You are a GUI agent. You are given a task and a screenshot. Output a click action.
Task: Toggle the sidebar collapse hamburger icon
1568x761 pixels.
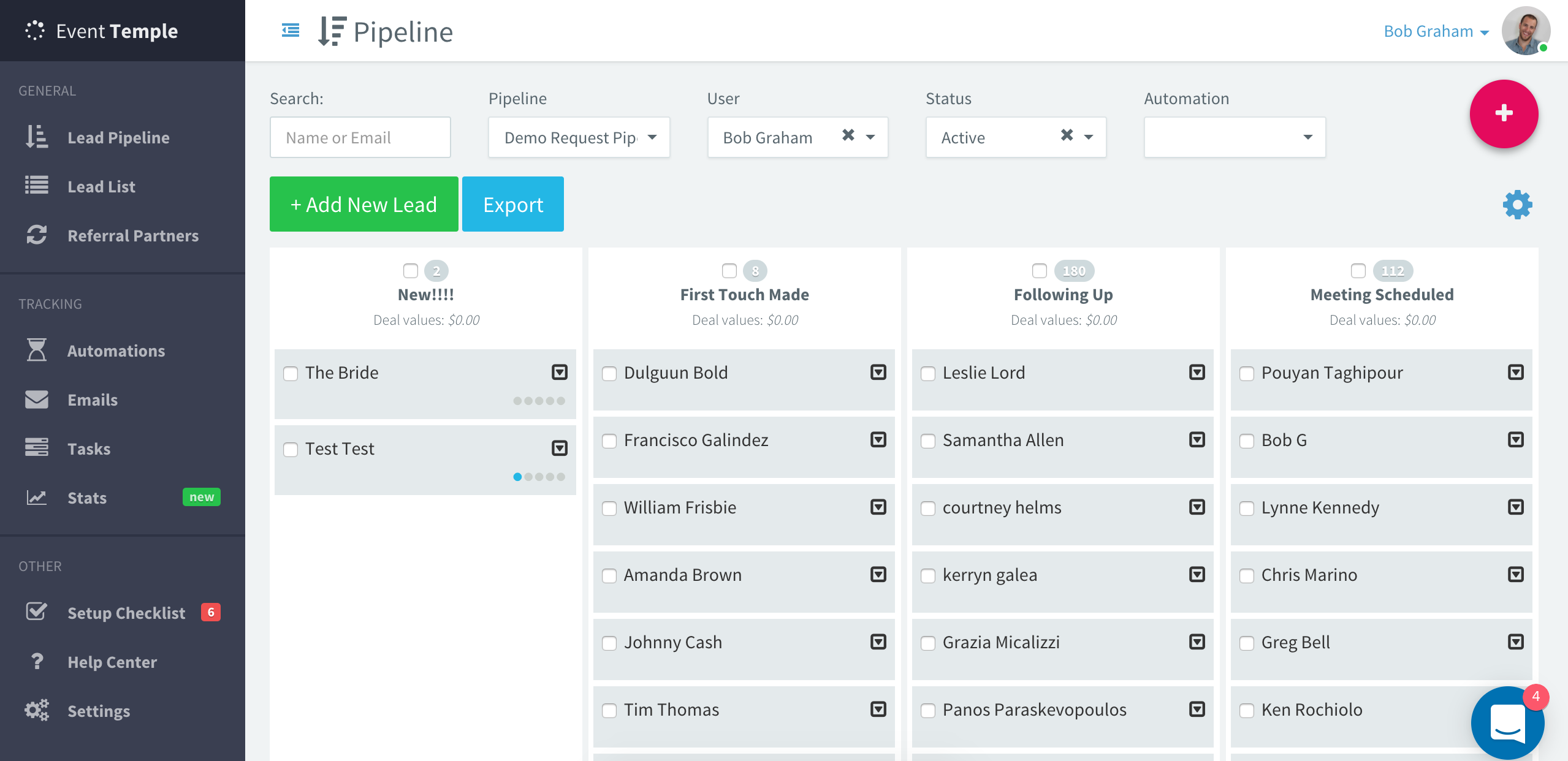click(x=291, y=30)
